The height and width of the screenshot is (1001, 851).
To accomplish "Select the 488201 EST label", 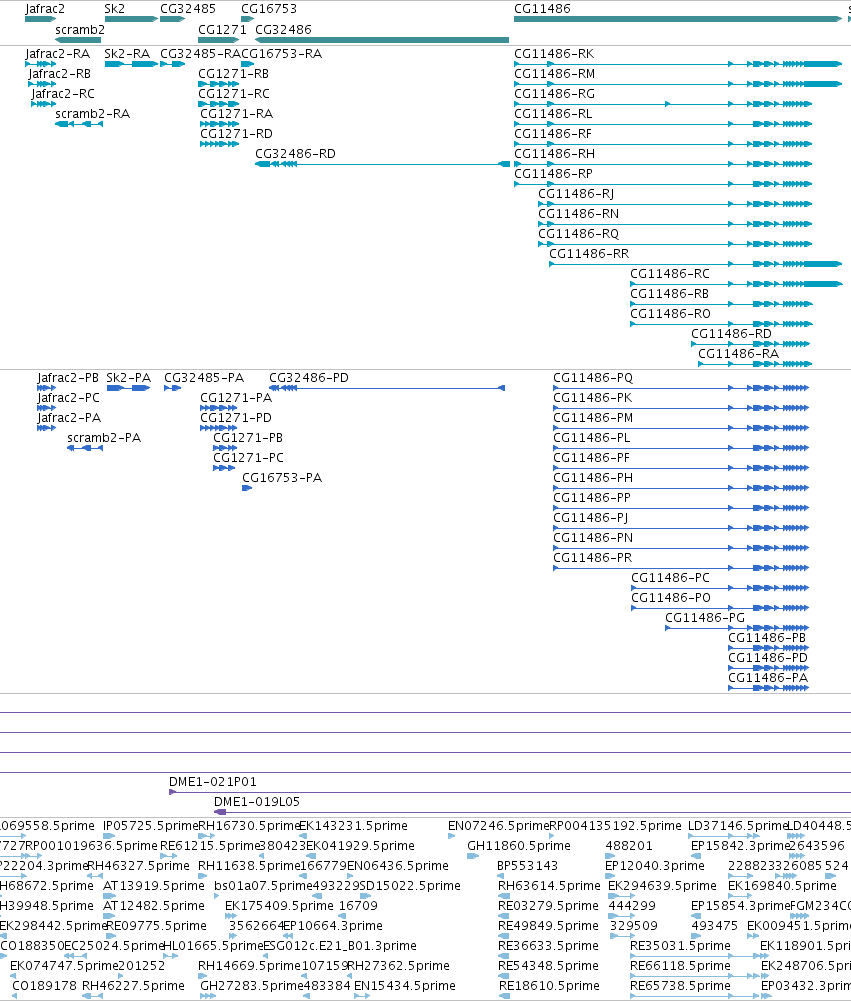I will 629,846.
